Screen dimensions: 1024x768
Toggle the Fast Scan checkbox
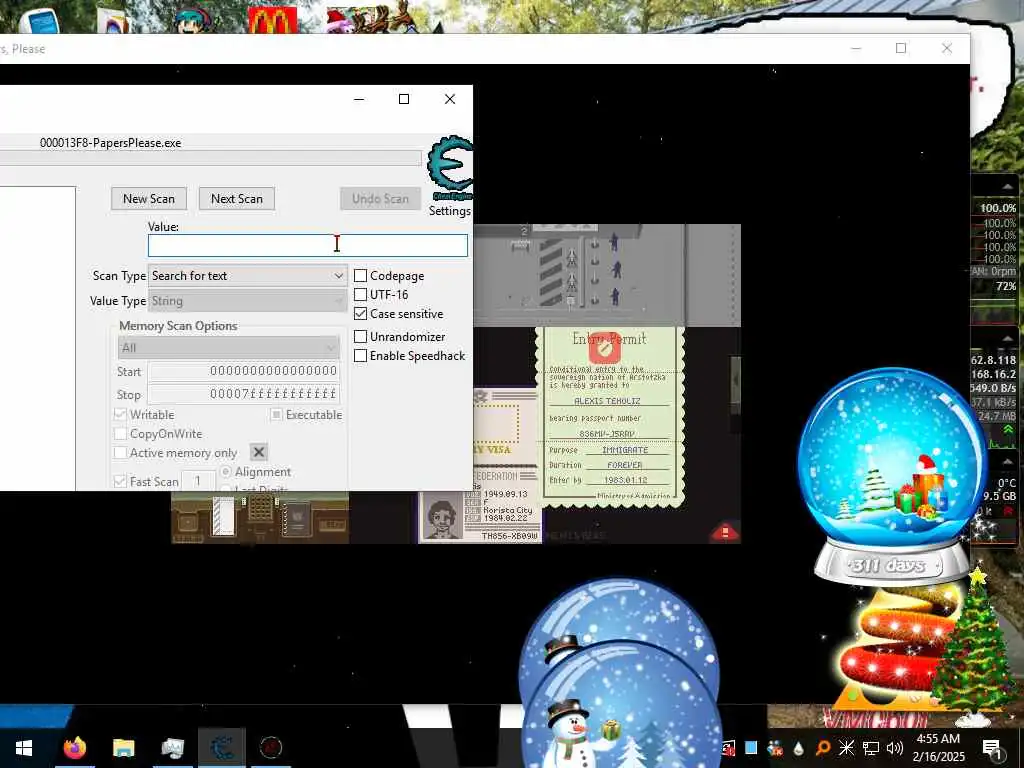[x=120, y=481]
